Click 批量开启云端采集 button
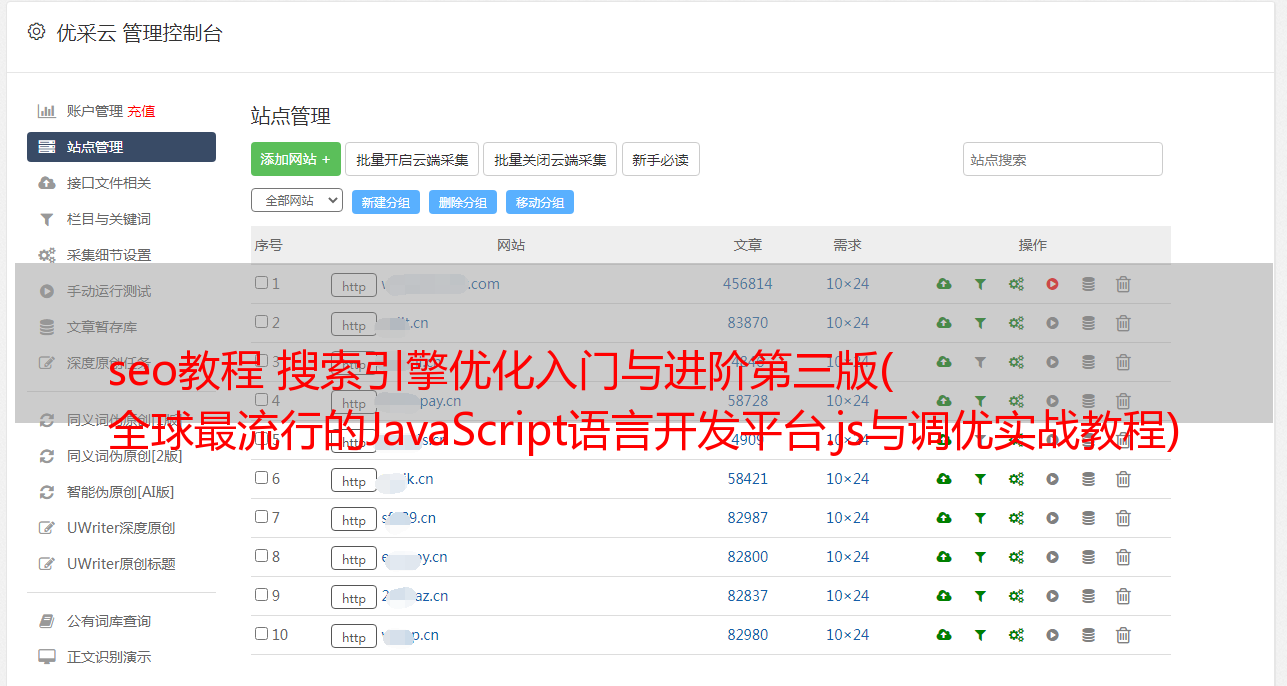 pos(412,159)
